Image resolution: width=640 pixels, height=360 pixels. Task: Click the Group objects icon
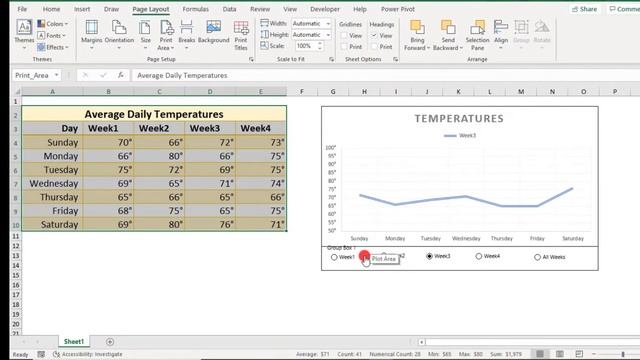click(x=521, y=28)
